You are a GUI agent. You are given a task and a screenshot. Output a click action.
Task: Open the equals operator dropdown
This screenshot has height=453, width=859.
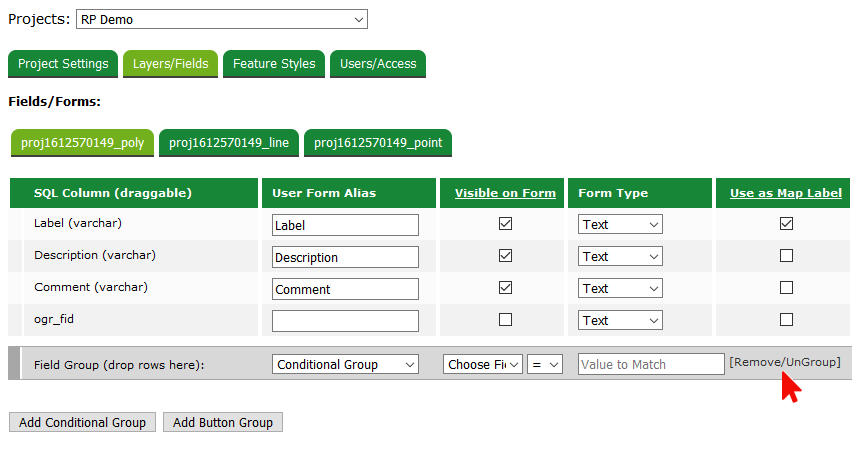click(x=546, y=365)
